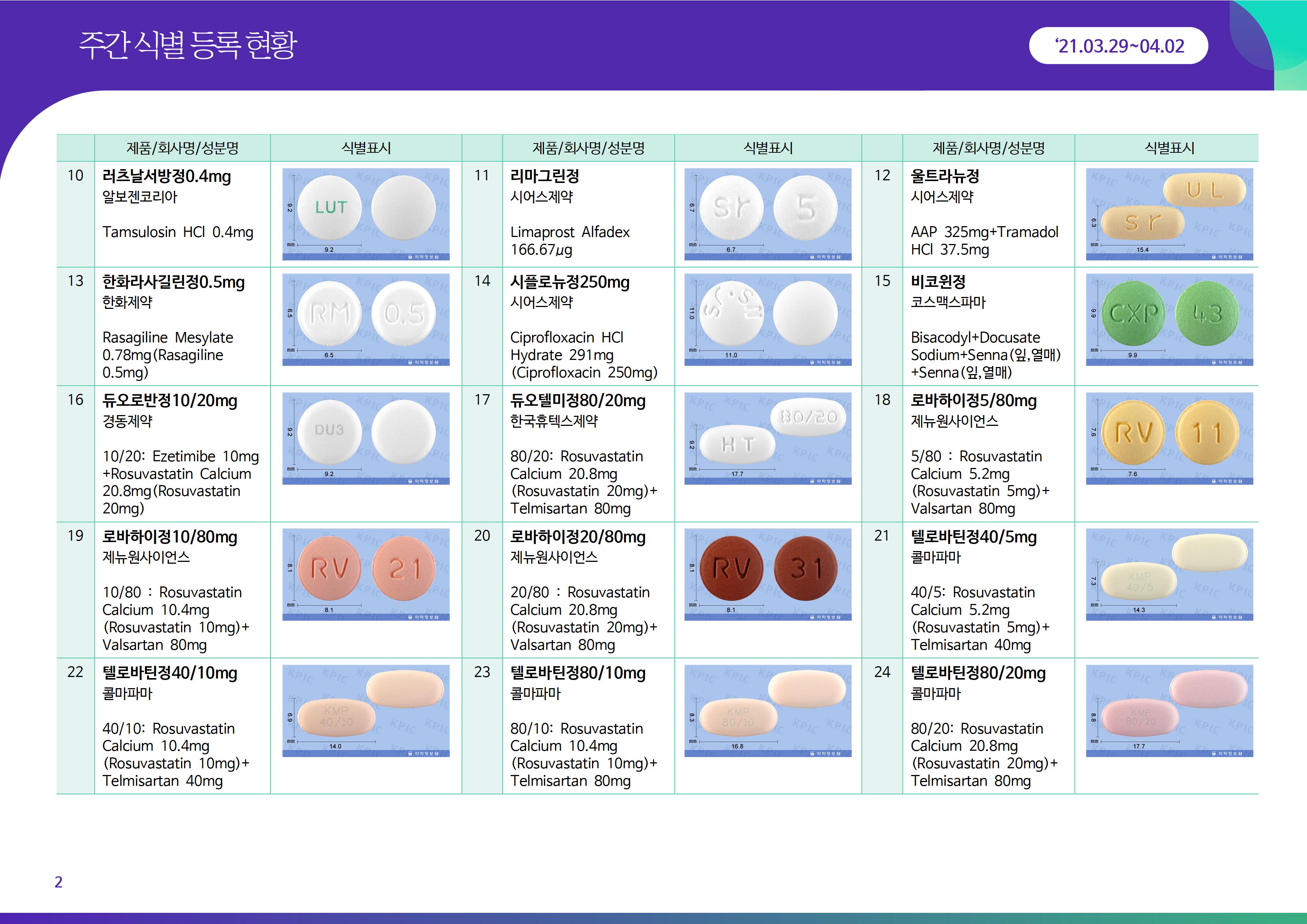Image resolution: width=1307 pixels, height=924 pixels.
Task: Click the LUT tablet identification image
Action: coord(365,213)
